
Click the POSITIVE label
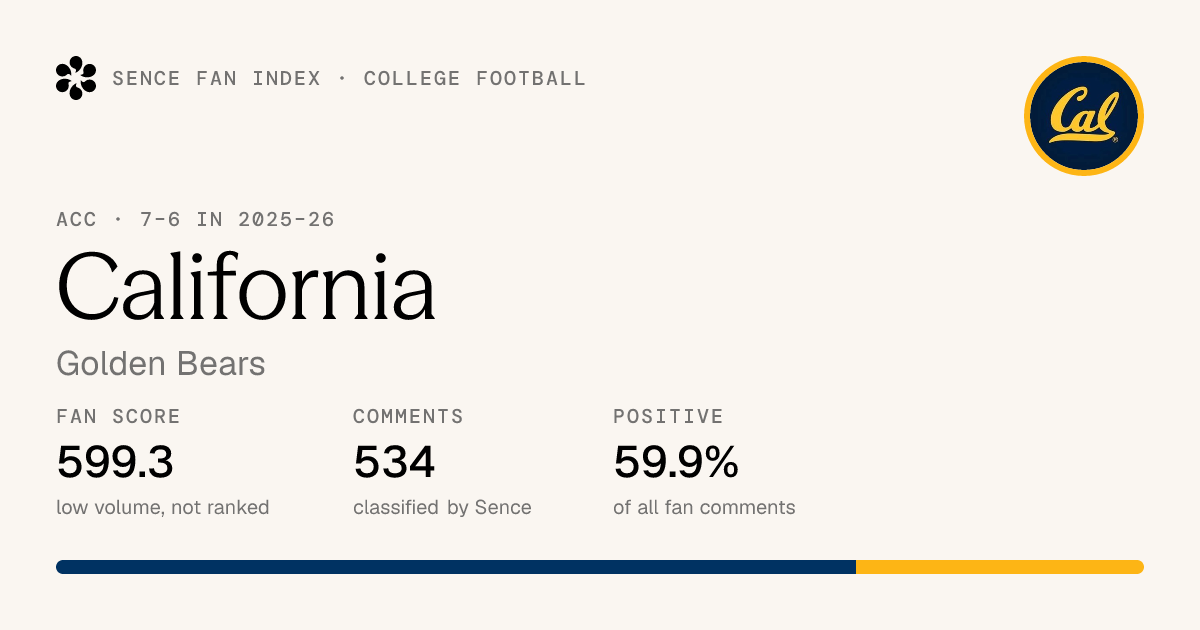(668, 416)
